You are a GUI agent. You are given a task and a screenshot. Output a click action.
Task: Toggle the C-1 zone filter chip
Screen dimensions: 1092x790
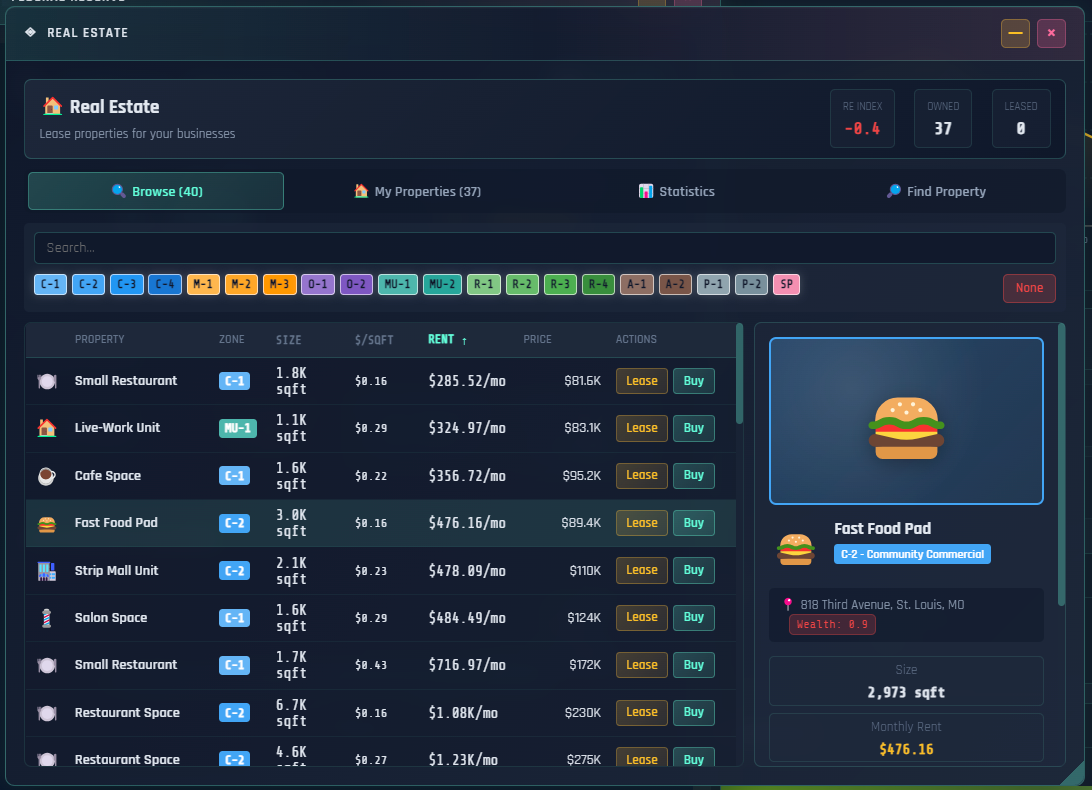tap(50, 285)
